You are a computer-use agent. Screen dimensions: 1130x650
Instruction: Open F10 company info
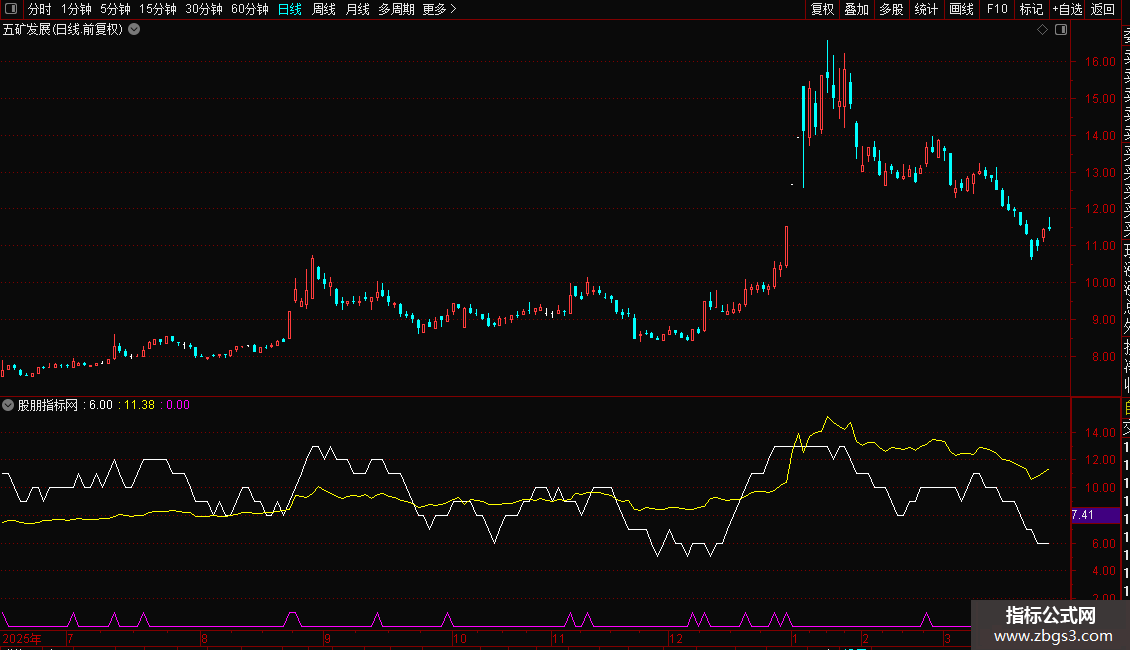[997, 9]
